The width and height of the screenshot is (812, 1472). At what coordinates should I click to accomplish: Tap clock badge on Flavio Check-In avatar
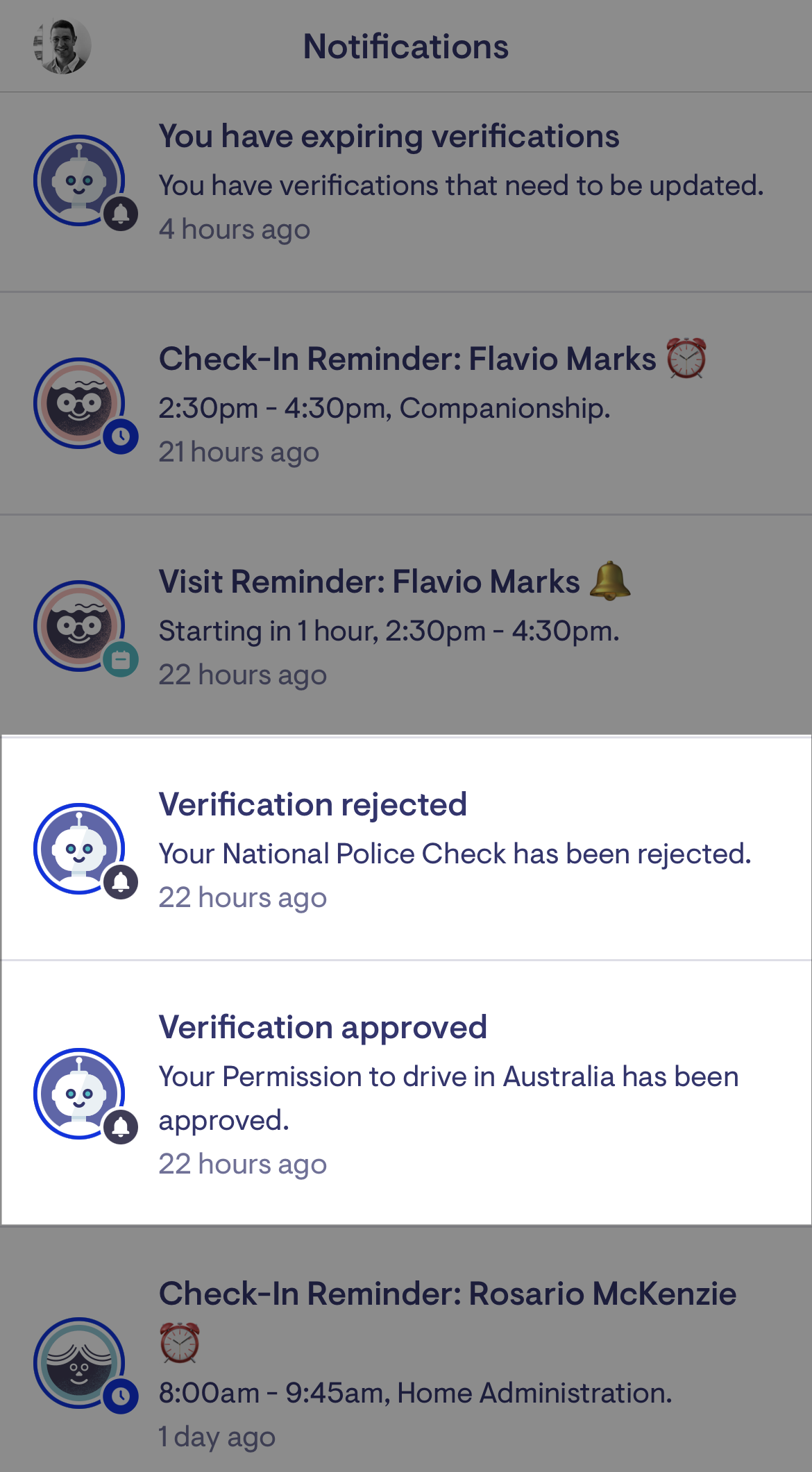(121, 437)
